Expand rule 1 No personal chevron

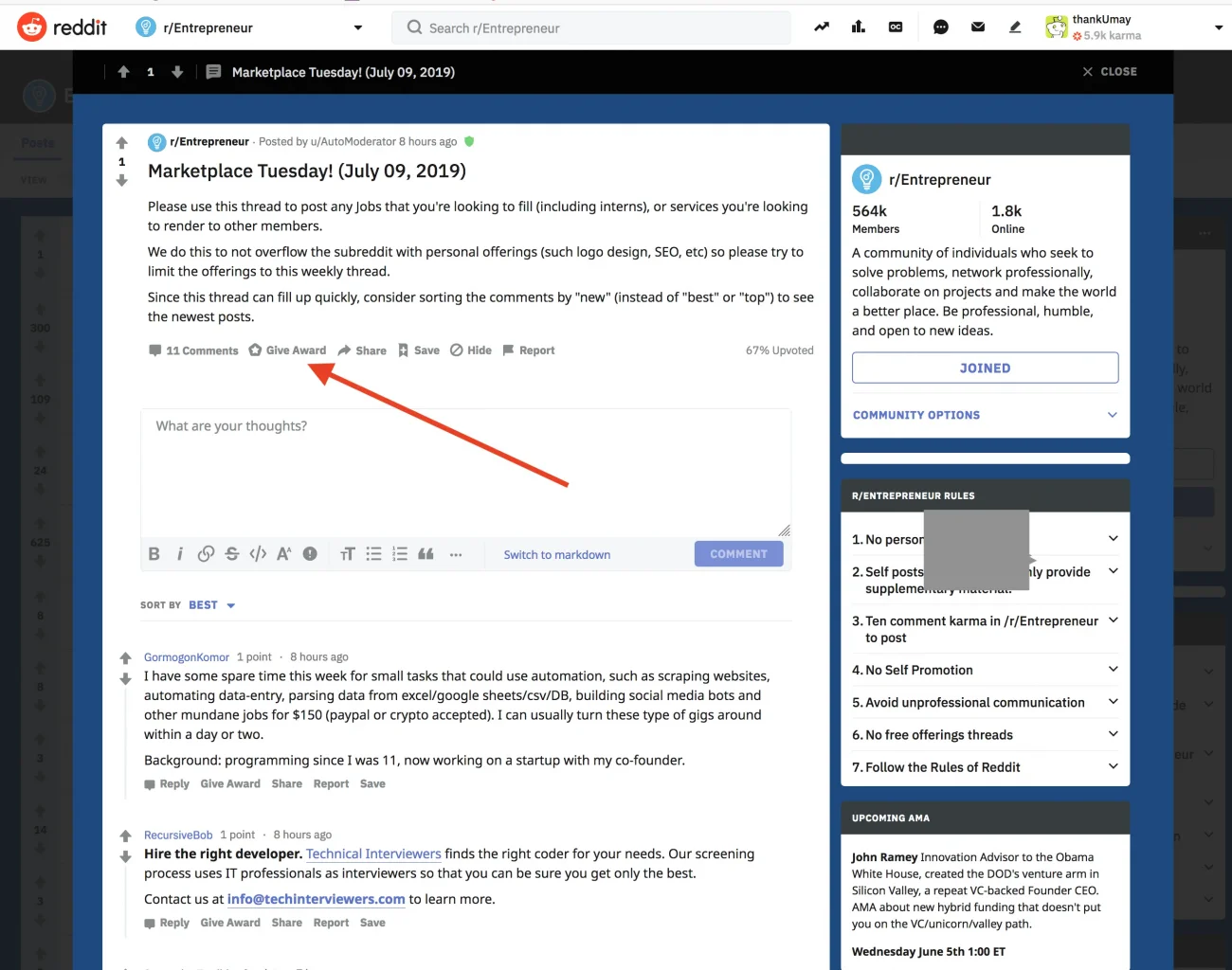1114,539
